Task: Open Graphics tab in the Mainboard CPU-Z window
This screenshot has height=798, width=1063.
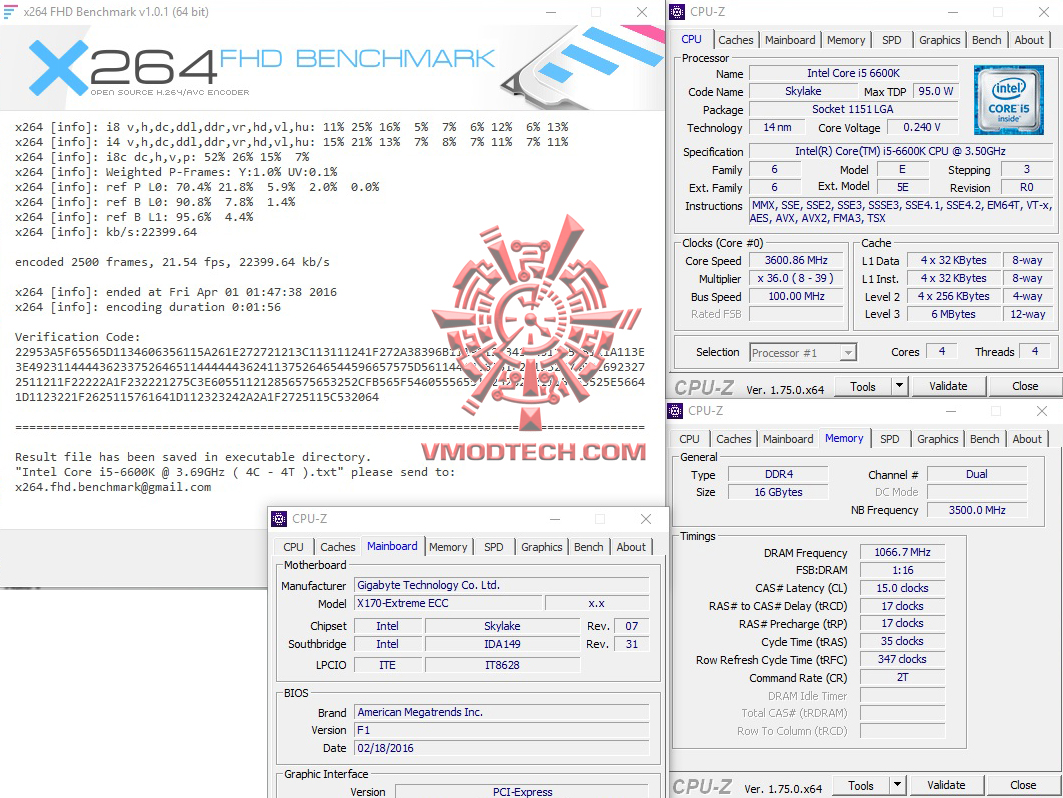Action: point(541,546)
